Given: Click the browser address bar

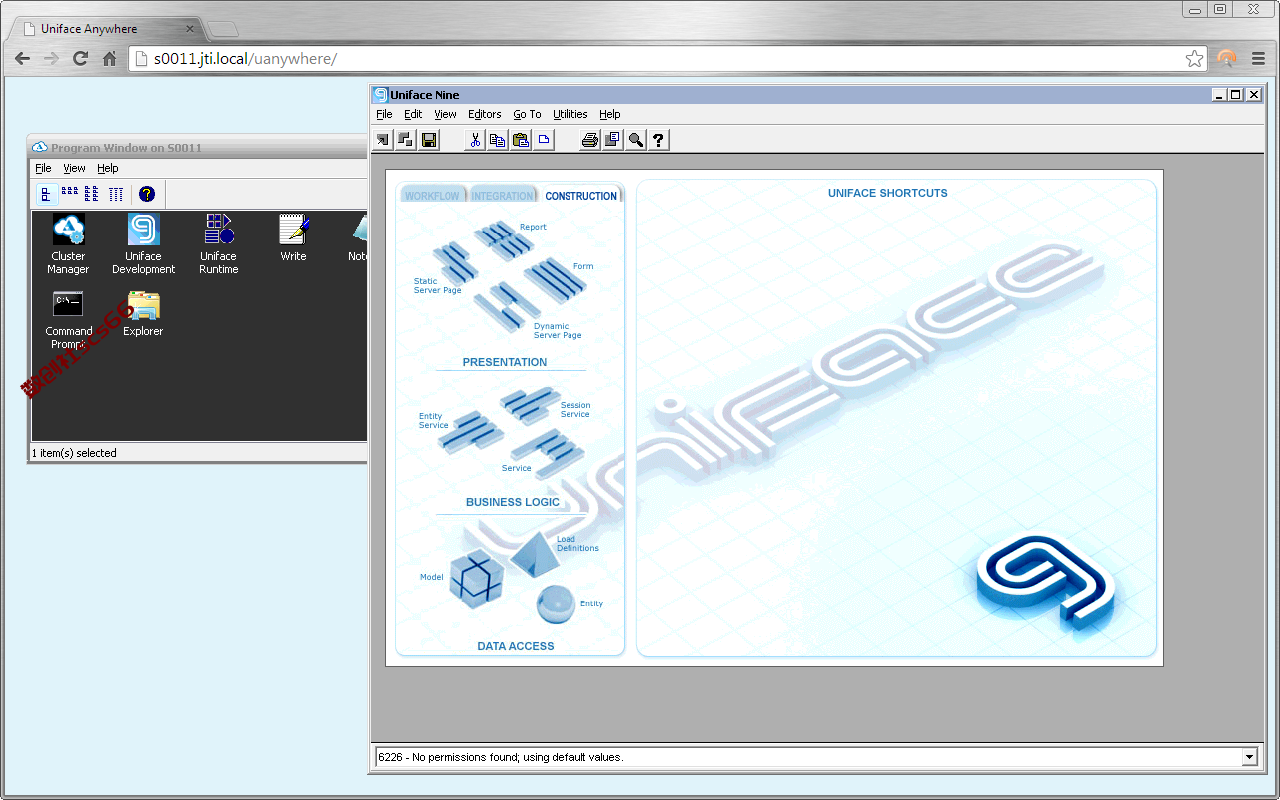Looking at the screenshot, I should pos(668,59).
